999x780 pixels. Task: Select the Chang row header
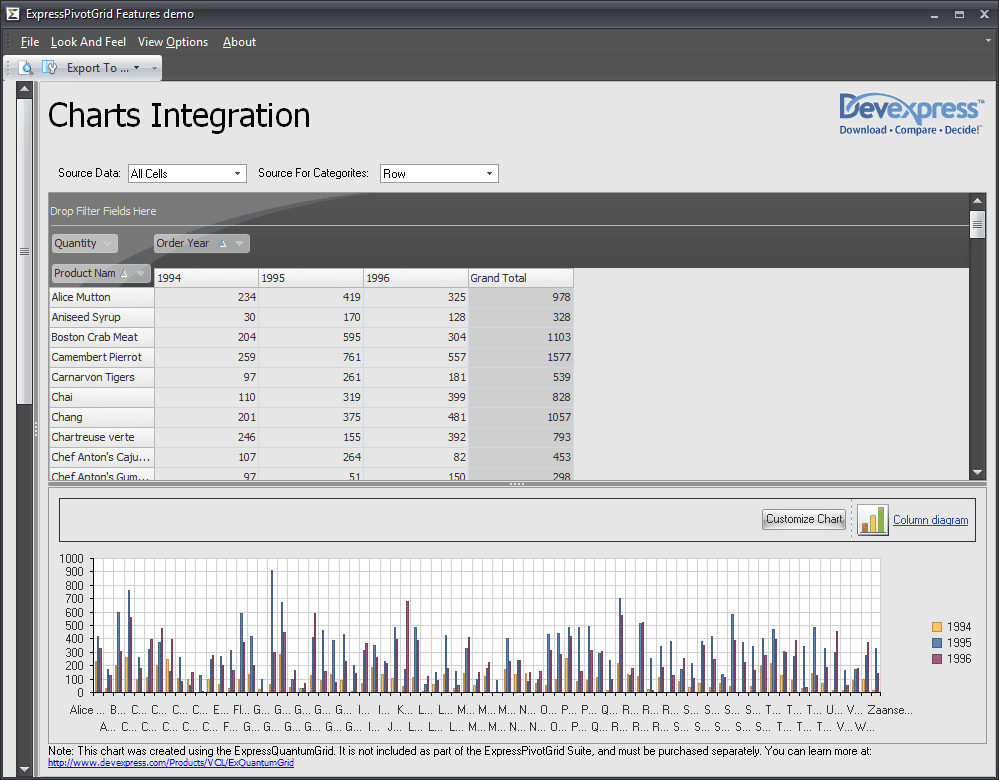coord(102,417)
